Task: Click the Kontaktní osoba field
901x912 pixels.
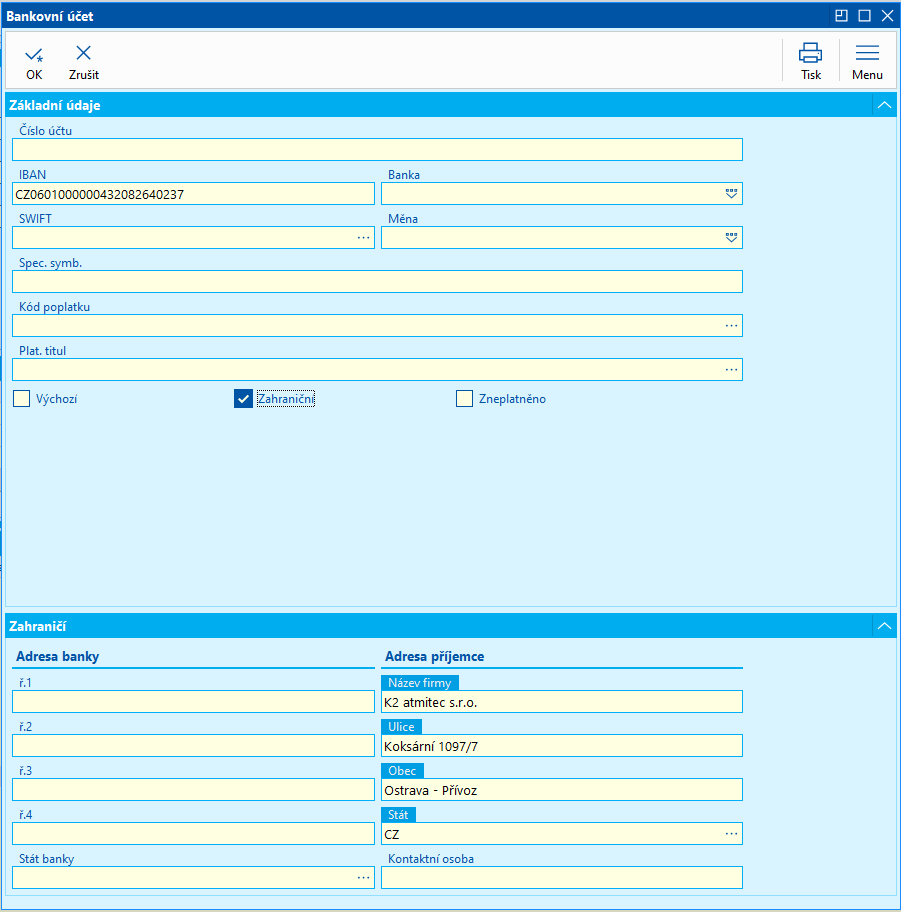Action: point(561,878)
